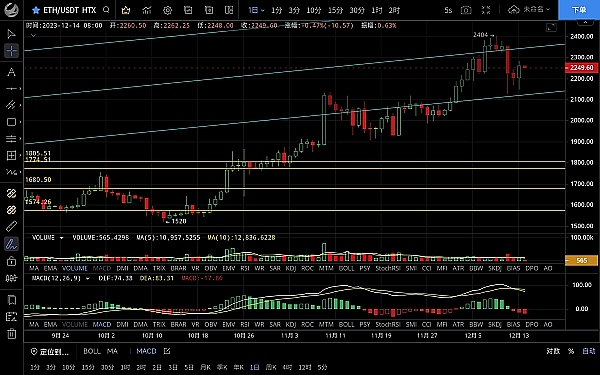
Task: Enable the % percentage scale option
Action: tap(571, 351)
